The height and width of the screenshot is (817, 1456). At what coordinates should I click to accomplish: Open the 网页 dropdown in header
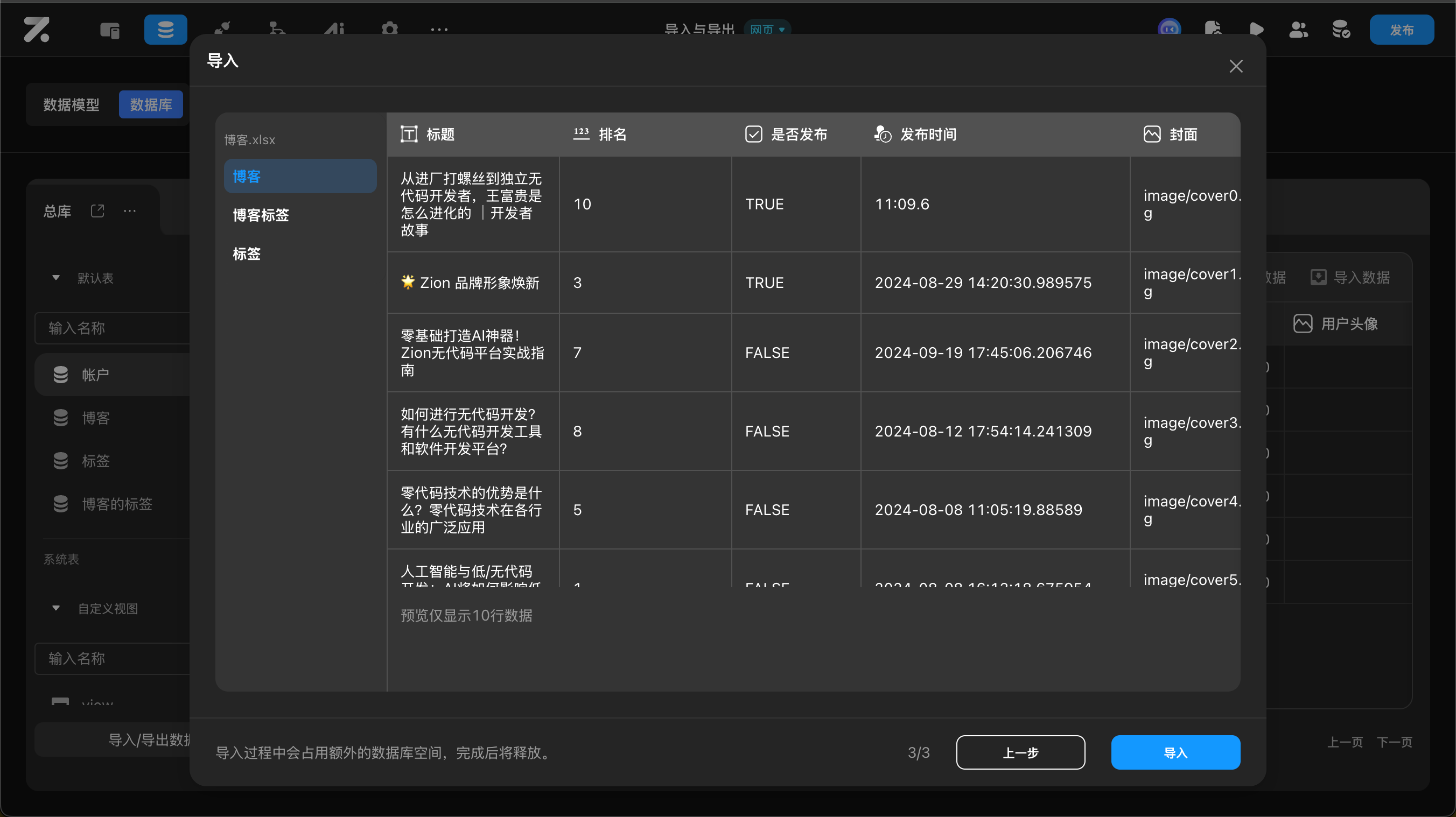click(767, 30)
